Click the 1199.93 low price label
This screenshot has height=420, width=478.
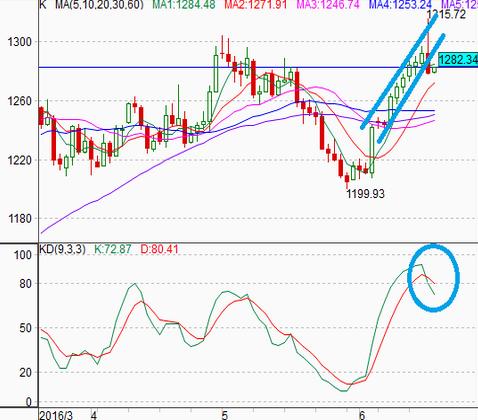[365, 194]
